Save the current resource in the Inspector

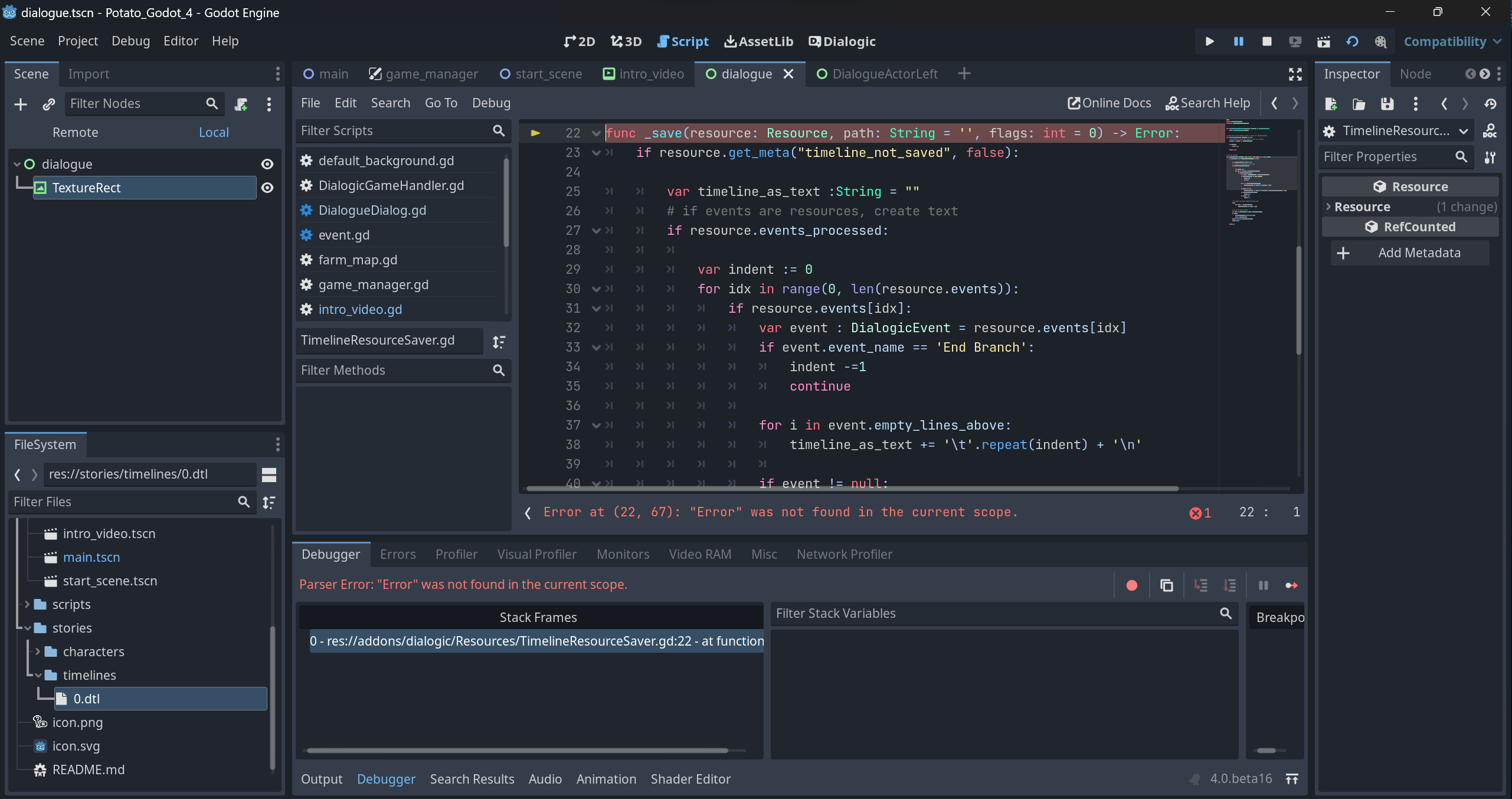1387,104
